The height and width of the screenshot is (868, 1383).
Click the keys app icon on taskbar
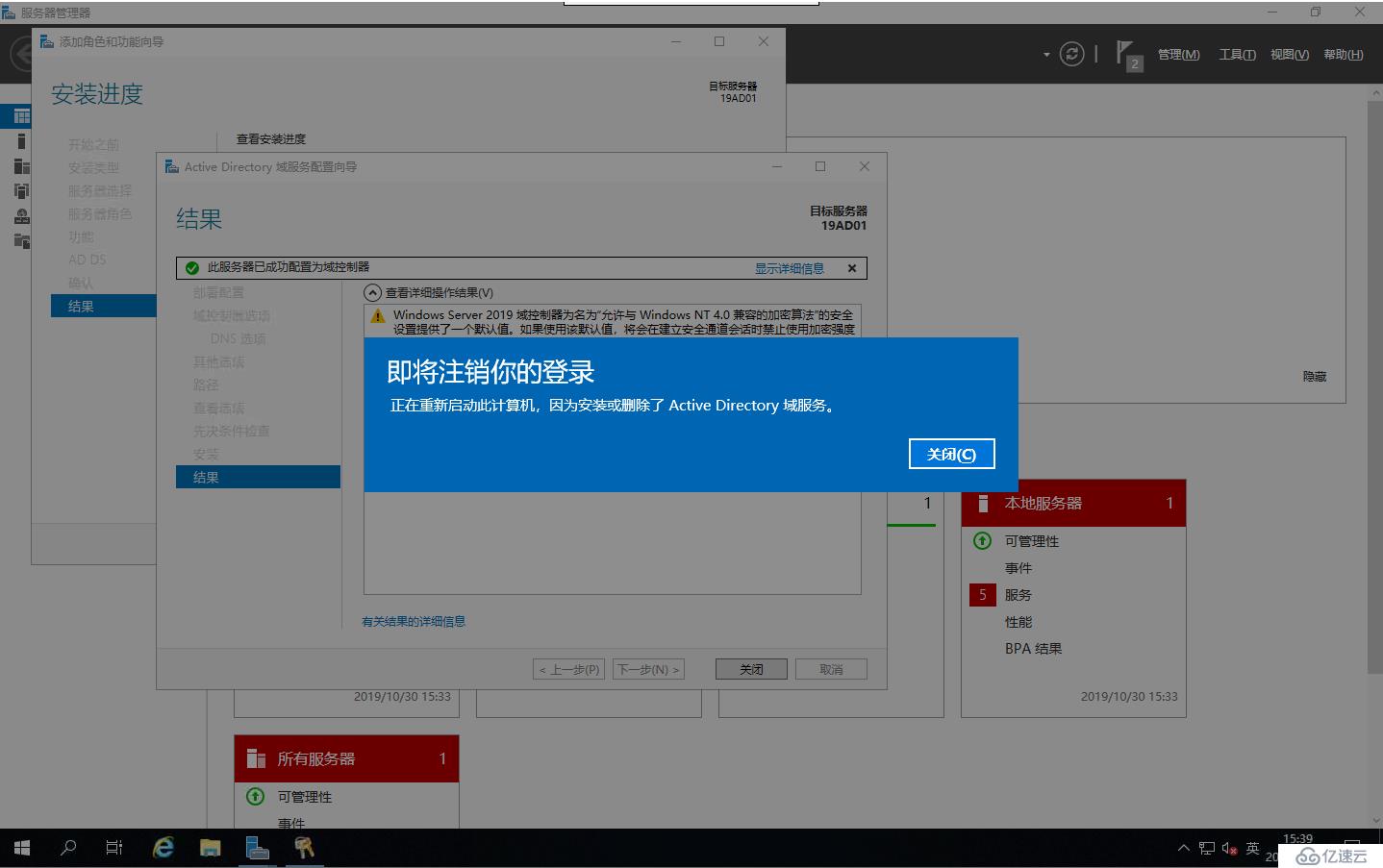pyautogui.click(x=304, y=848)
